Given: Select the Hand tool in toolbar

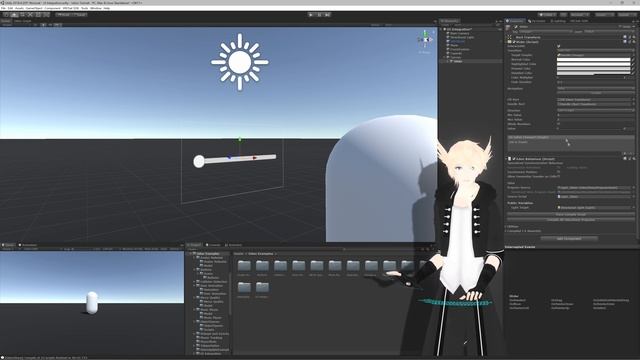Looking at the screenshot, I should pyautogui.click(x=6, y=15).
